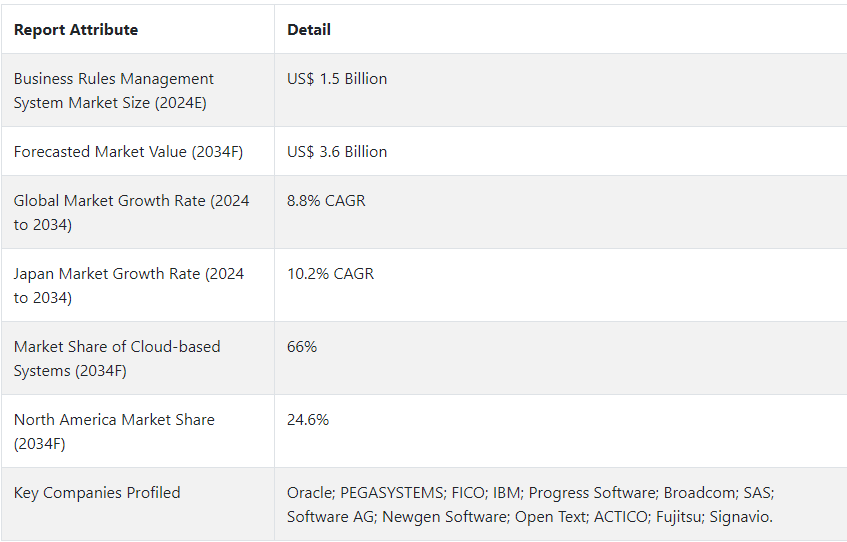
Task: Select the "24.6%" value
Action: point(308,420)
